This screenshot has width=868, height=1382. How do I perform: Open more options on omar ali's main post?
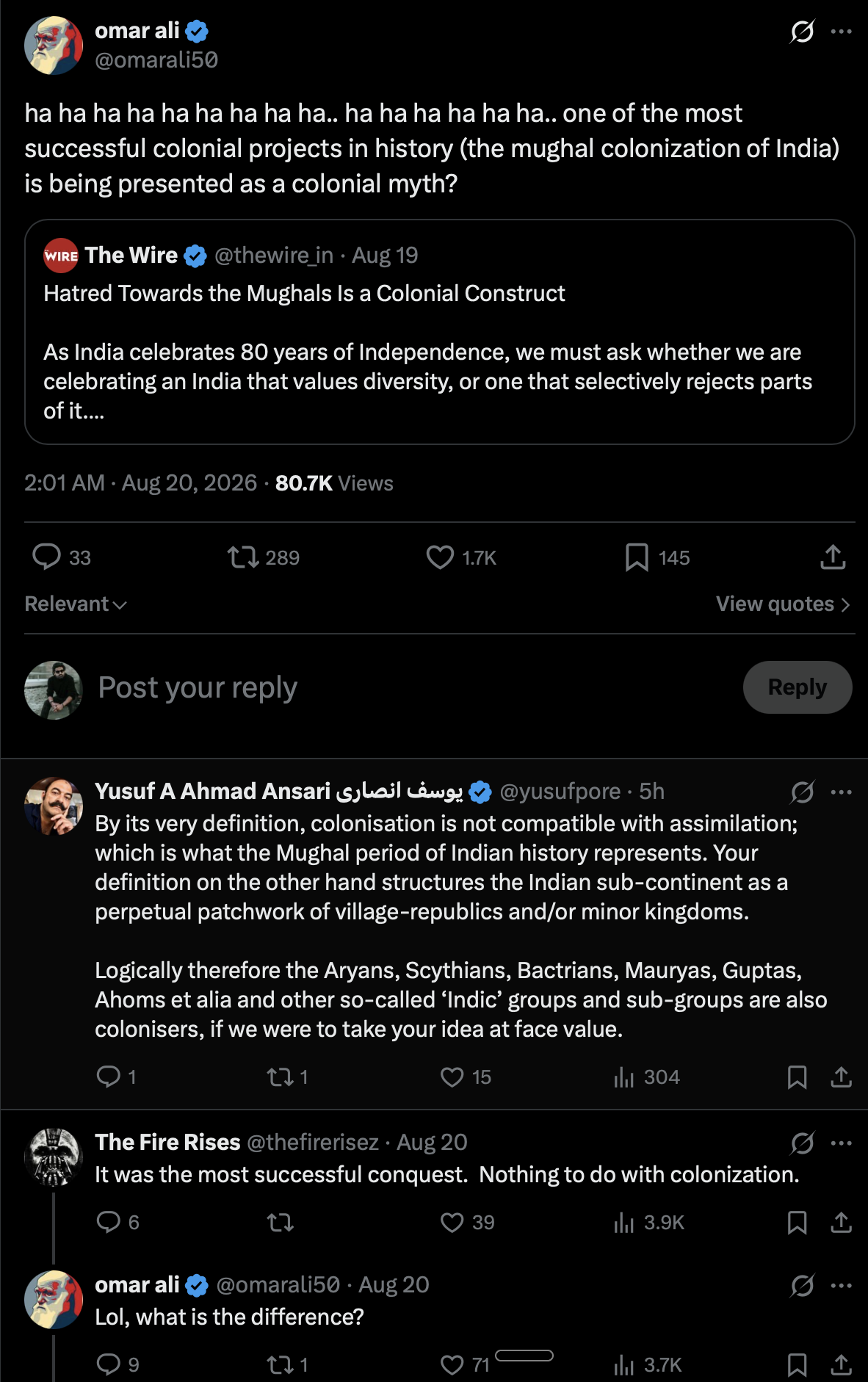click(841, 32)
